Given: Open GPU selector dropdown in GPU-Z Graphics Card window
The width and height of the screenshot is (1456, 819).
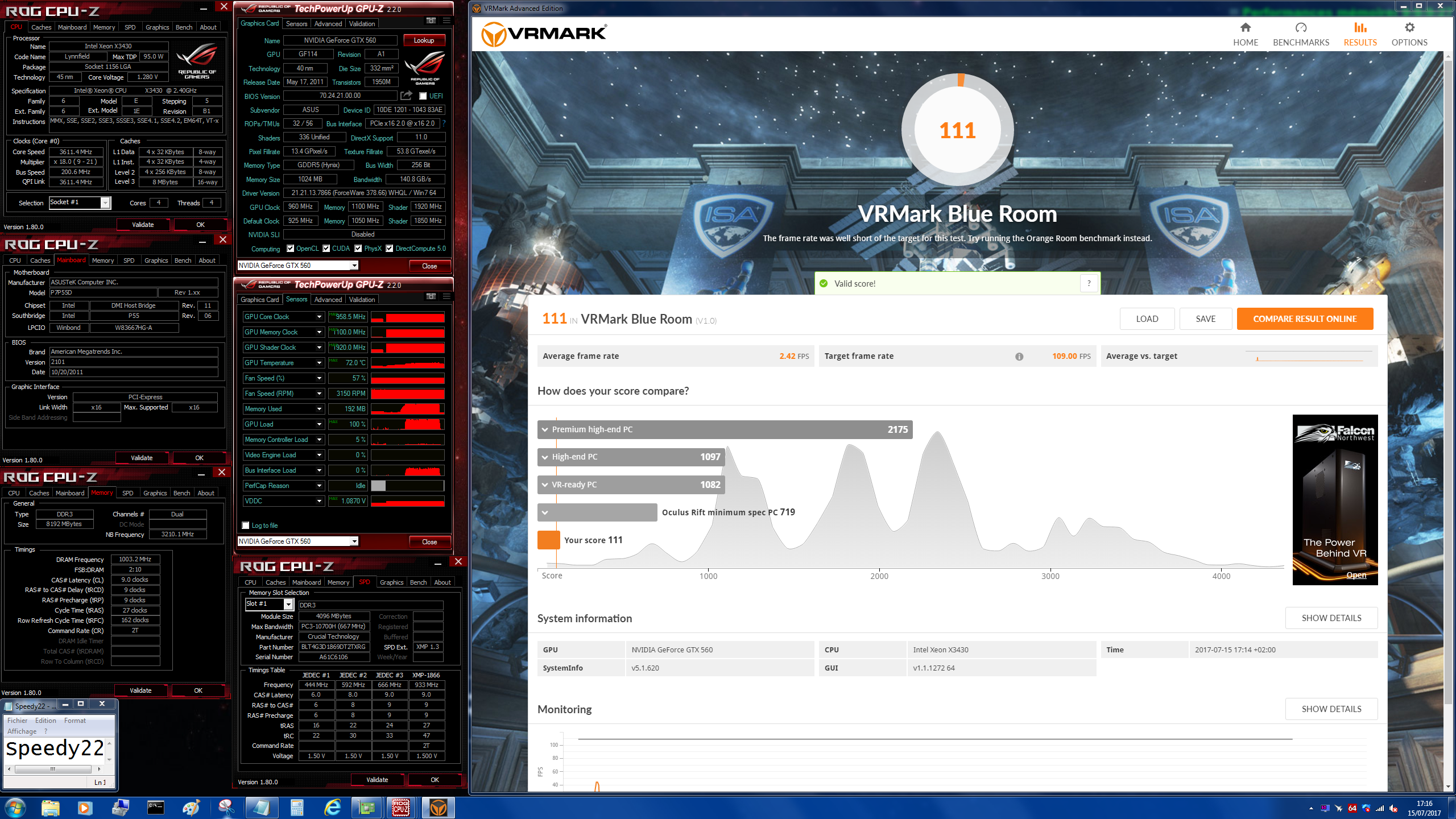Looking at the screenshot, I should click(354, 266).
